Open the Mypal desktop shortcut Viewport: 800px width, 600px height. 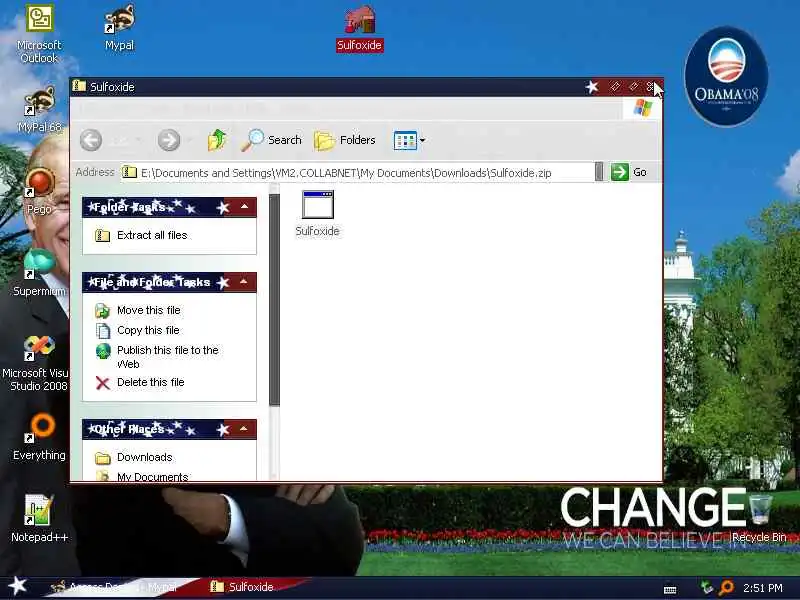pyautogui.click(x=119, y=28)
